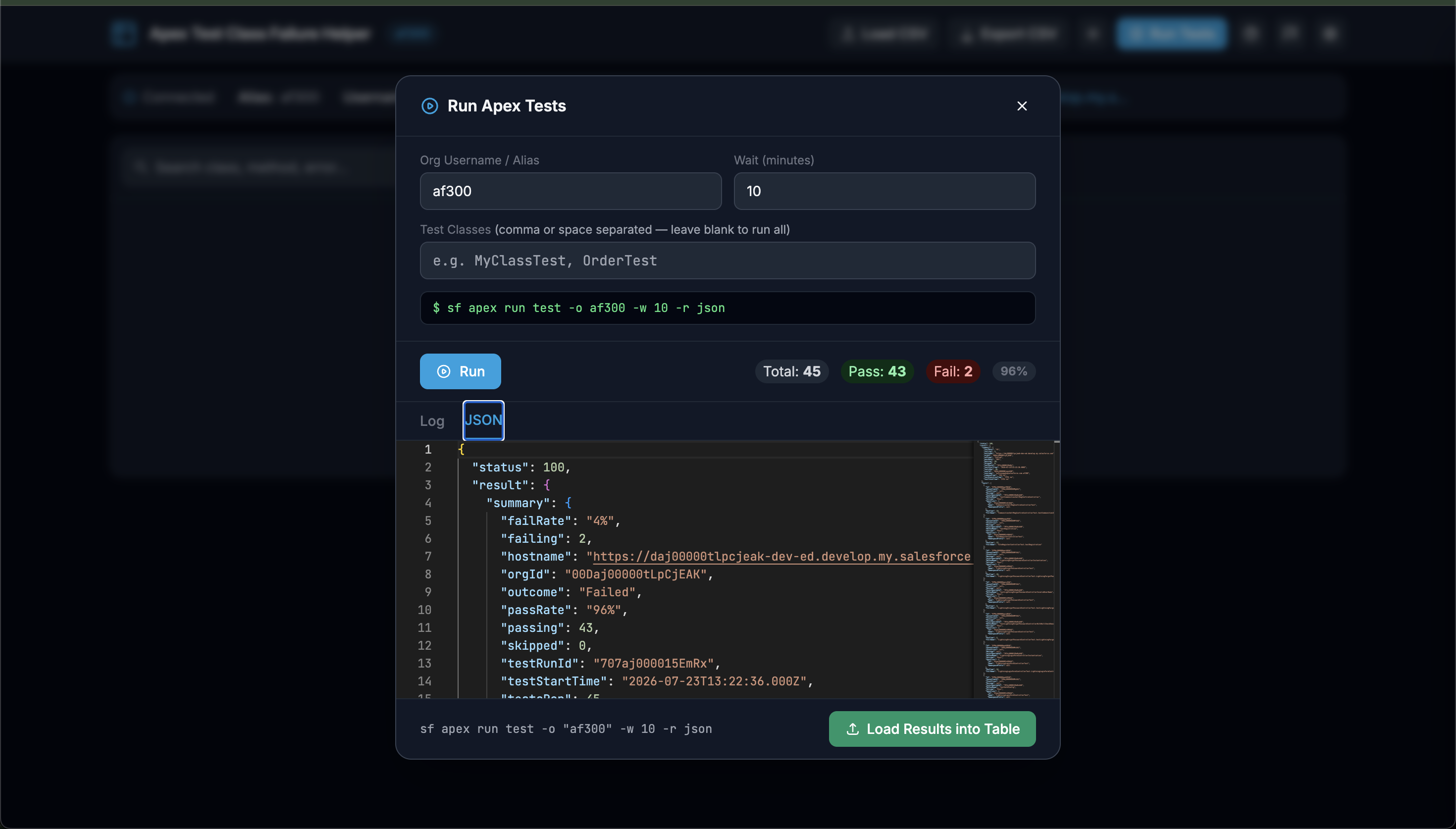
Task: Click the Org Username / Alias label
Action: click(x=479, y=160)
